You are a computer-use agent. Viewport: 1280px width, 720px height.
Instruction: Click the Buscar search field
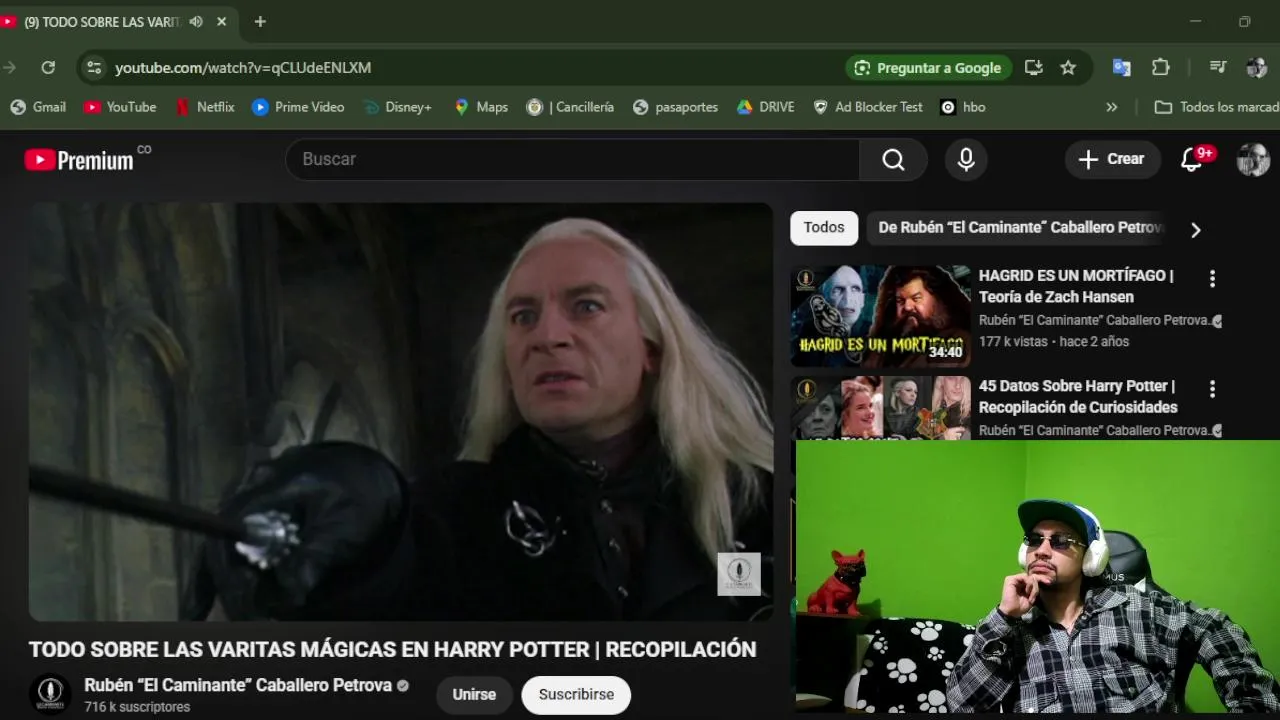[x=572, y=159]
